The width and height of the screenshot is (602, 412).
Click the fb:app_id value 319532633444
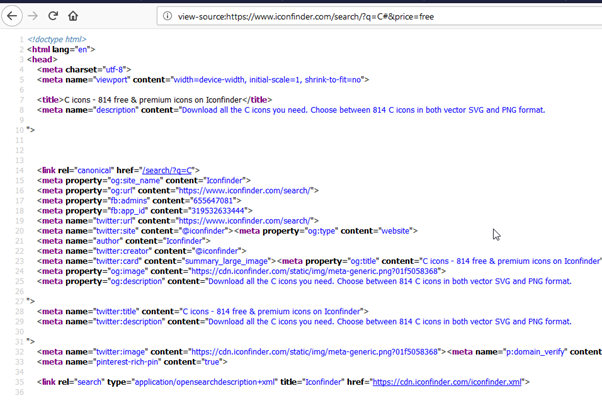[x=218, y=211]
